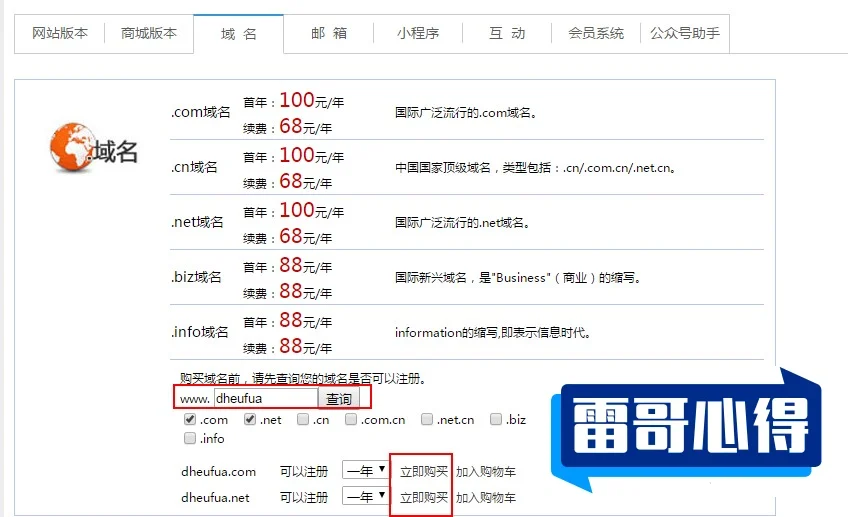Click the .net域名 row label
The width and height of the screenshot is (848, 517).
[197, 222]
